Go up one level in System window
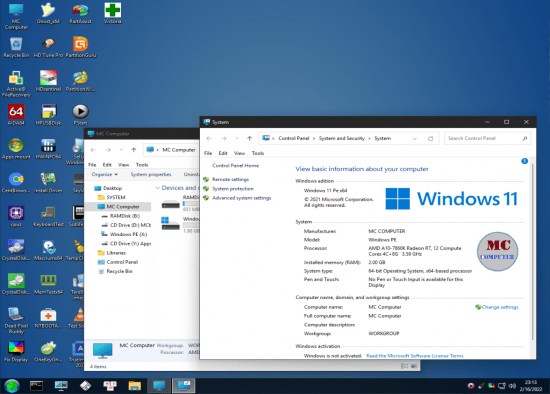Screen dimensions: 550x394 tap(249, 139)
